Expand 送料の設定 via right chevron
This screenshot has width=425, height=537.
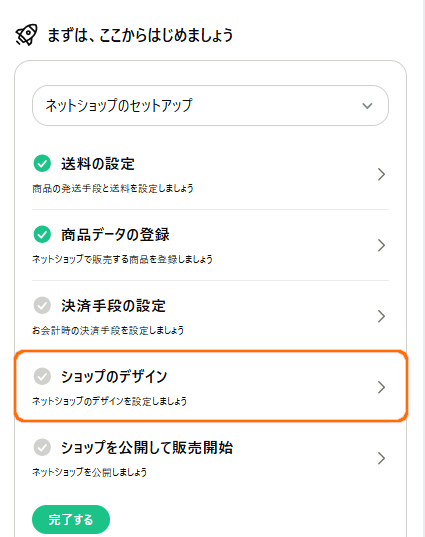pos(381,174)
